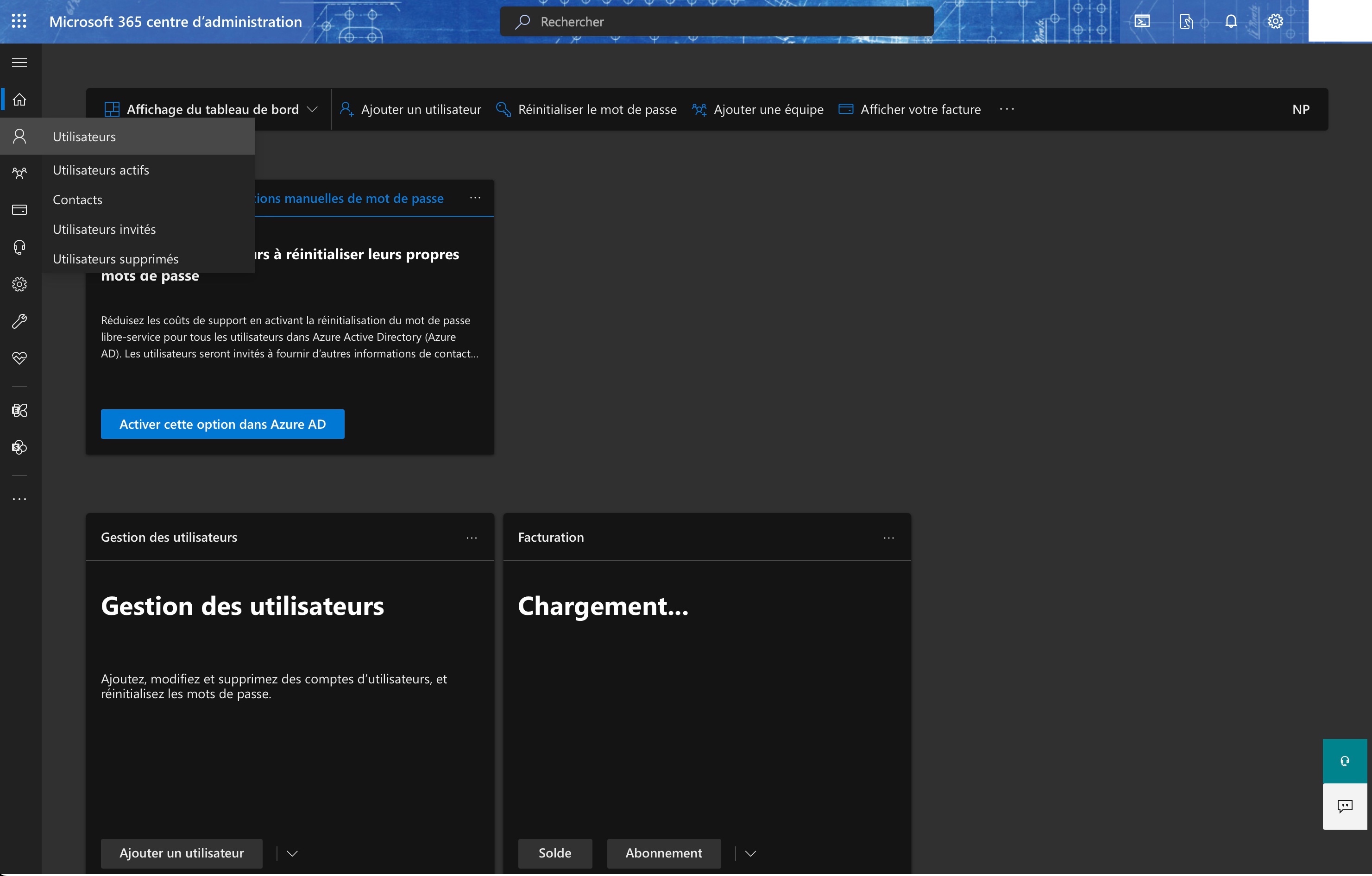Click Activer cette option dans Azure AD

tap(222, 424)
